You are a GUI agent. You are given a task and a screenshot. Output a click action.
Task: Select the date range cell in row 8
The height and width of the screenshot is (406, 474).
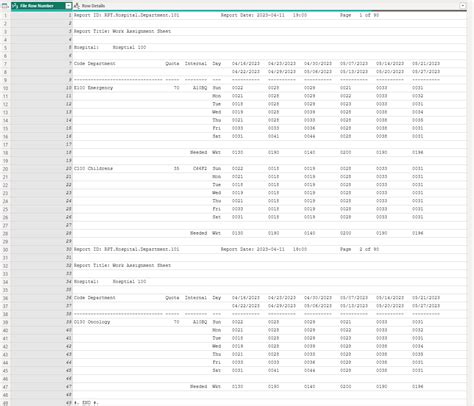coord(270,72)
